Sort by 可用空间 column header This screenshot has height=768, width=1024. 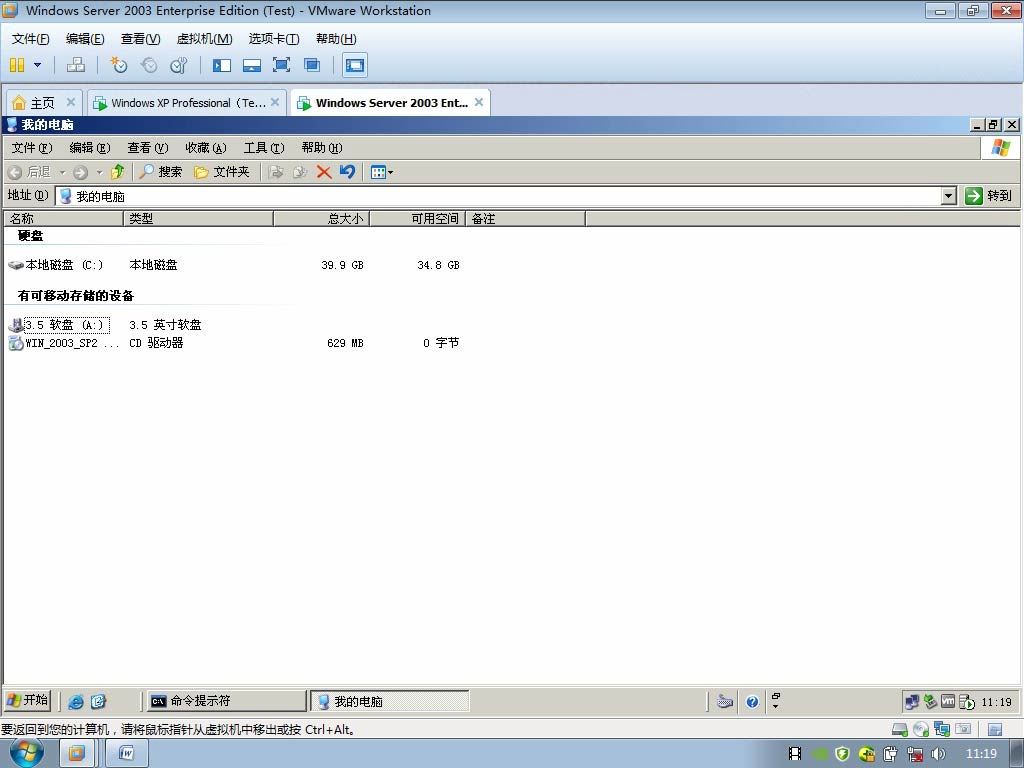point(417,219)
